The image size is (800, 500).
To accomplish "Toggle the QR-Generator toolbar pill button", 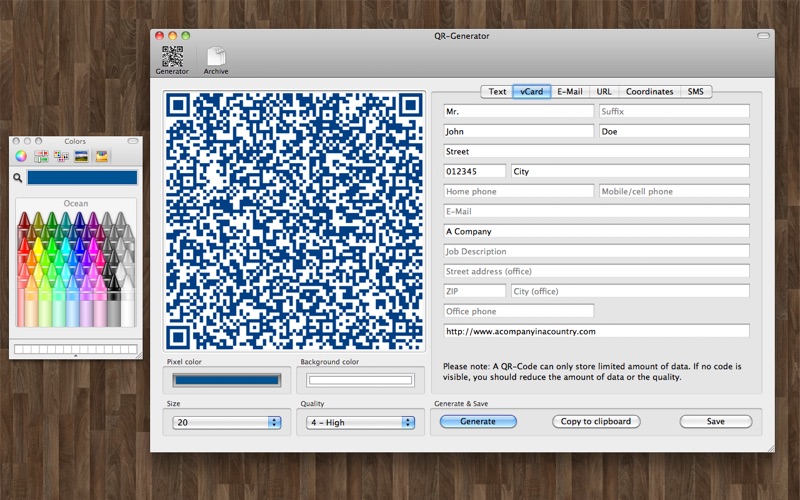I will [763, 36].
